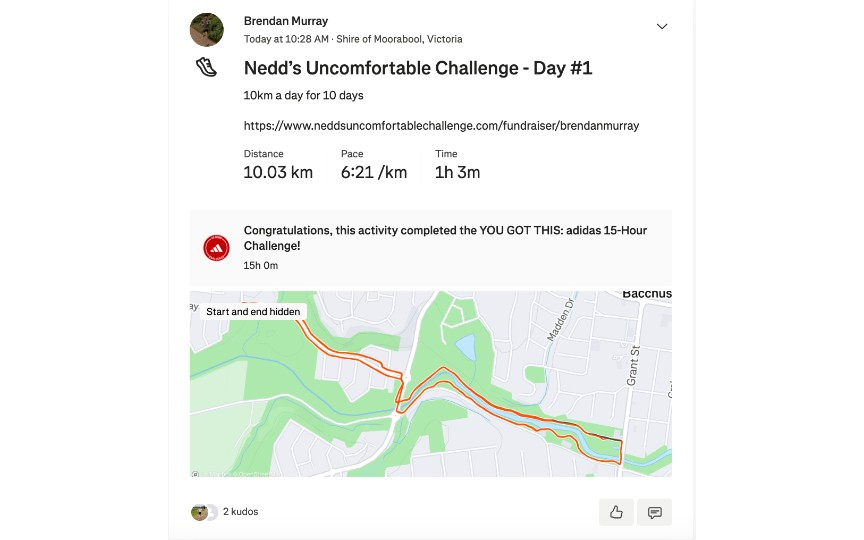Click the 6:21 /km pace stat
The height and width of the screenshot is (540, 864).
tap(373, 172)
